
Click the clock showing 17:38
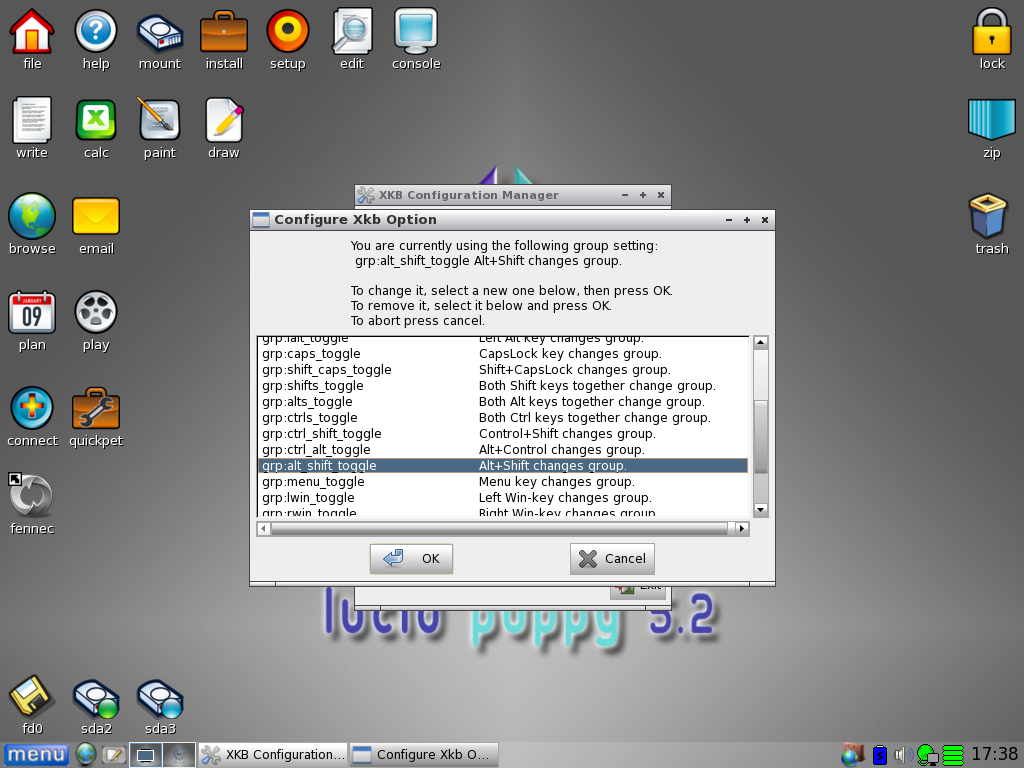(x=994, y=754)
